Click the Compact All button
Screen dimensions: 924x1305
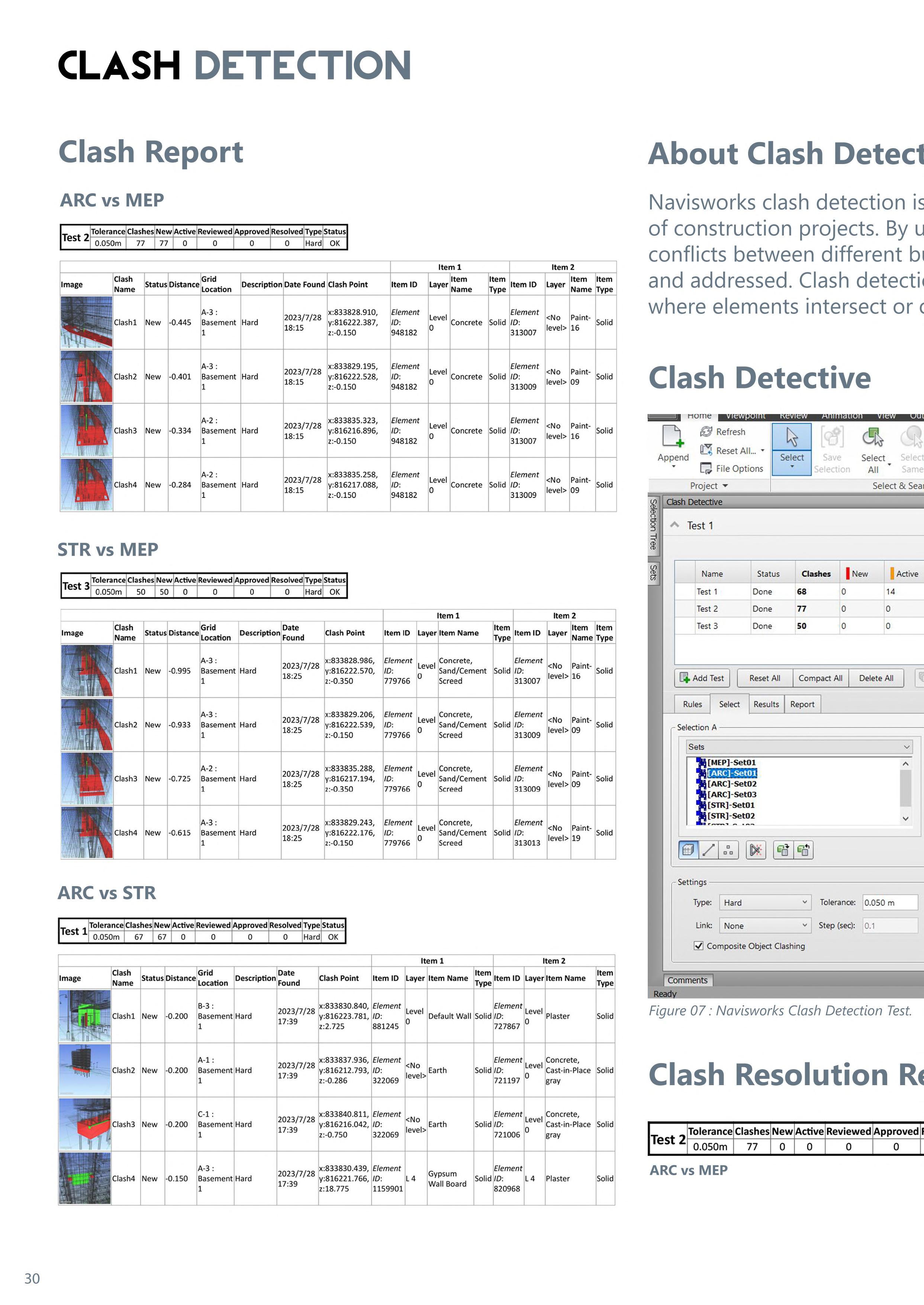click(820, 678)
